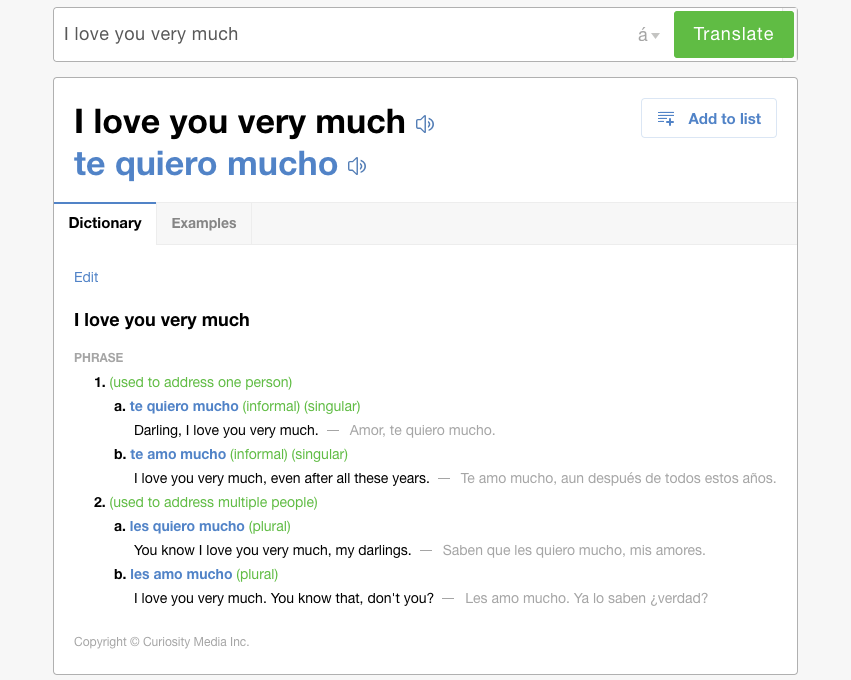Image resolution: width=851 pixels, height=680 pixels.
Task: Open 'te quiero mucho' entry in definition 1a
Action: (x=184, y=406)
